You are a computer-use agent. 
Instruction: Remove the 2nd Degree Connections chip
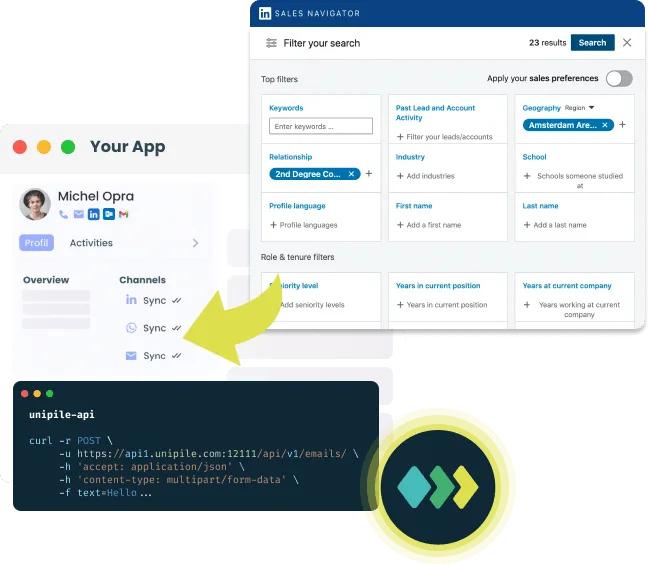351,174
